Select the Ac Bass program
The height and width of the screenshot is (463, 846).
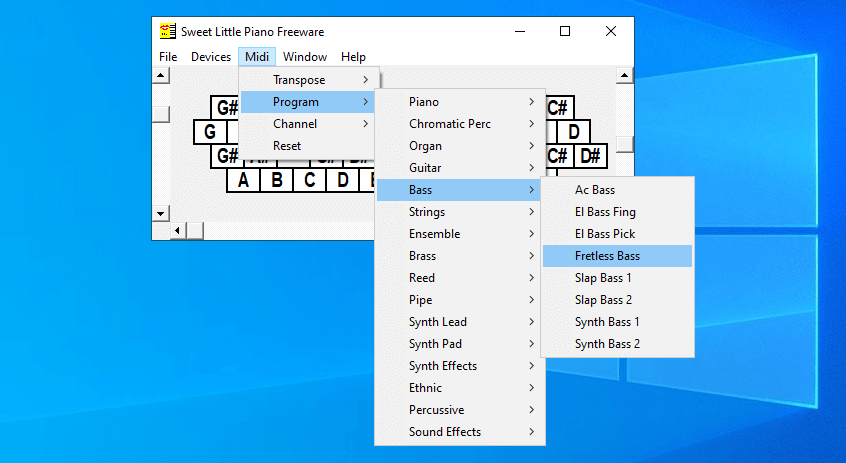click(x=617, y=190)
